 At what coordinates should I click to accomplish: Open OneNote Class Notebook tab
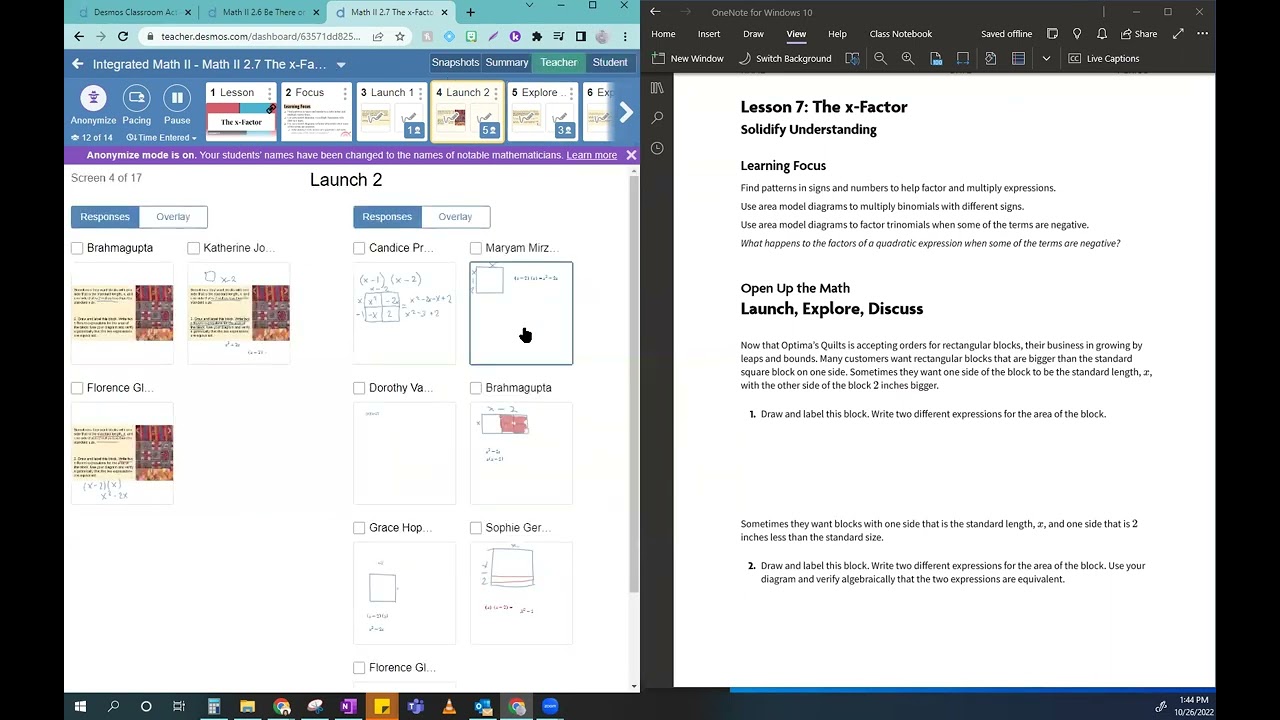pyautogui.click(x=900, y=34)
